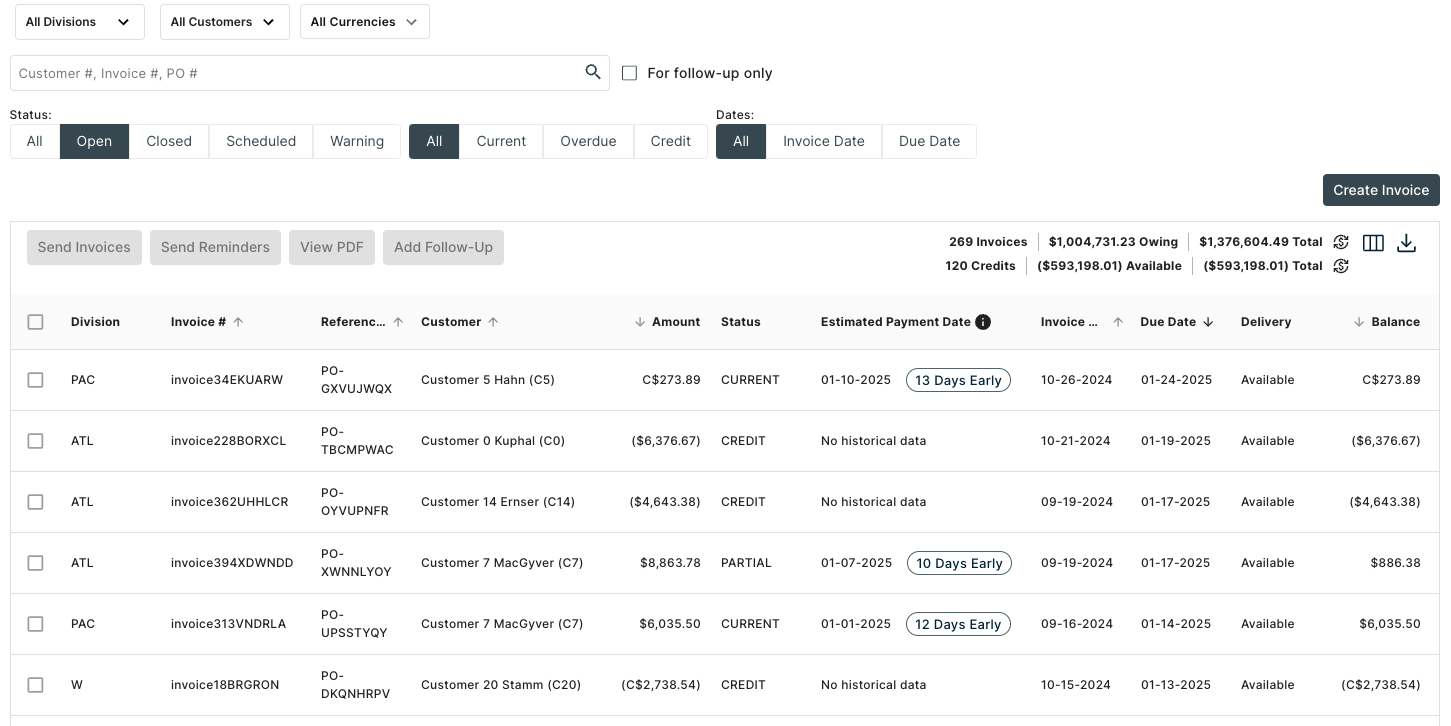Sort by Due Date arrow

1208,322
